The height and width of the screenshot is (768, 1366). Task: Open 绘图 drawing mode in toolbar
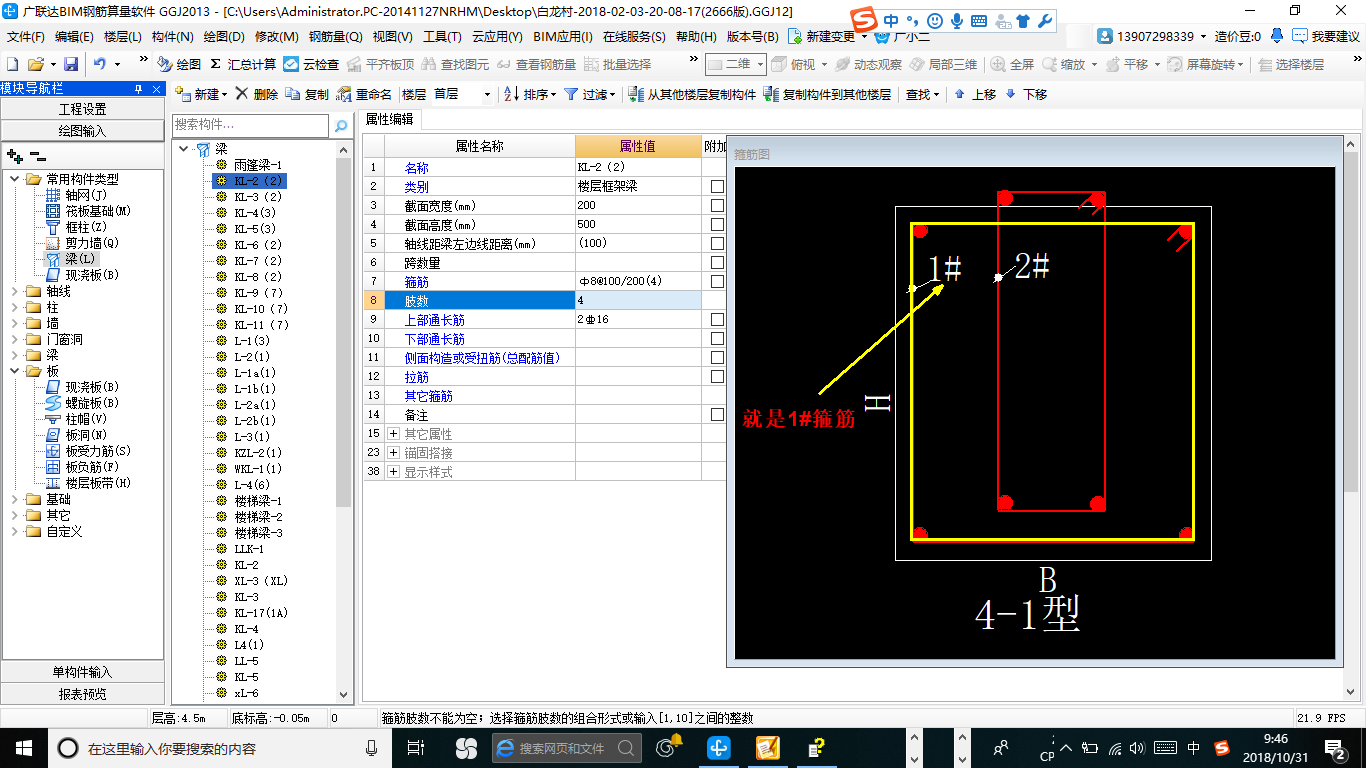pyautogui.click(x=179, y=64)
